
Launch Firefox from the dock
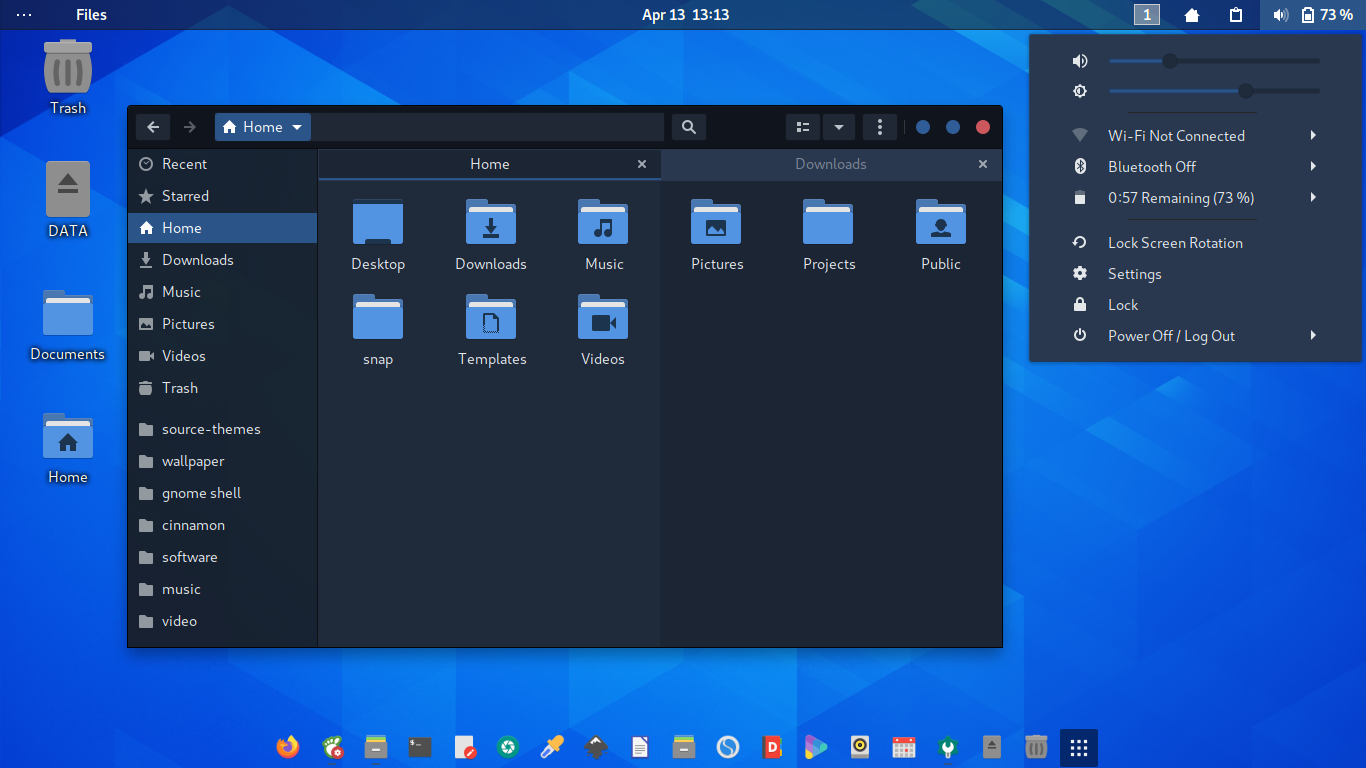point(288,747)
